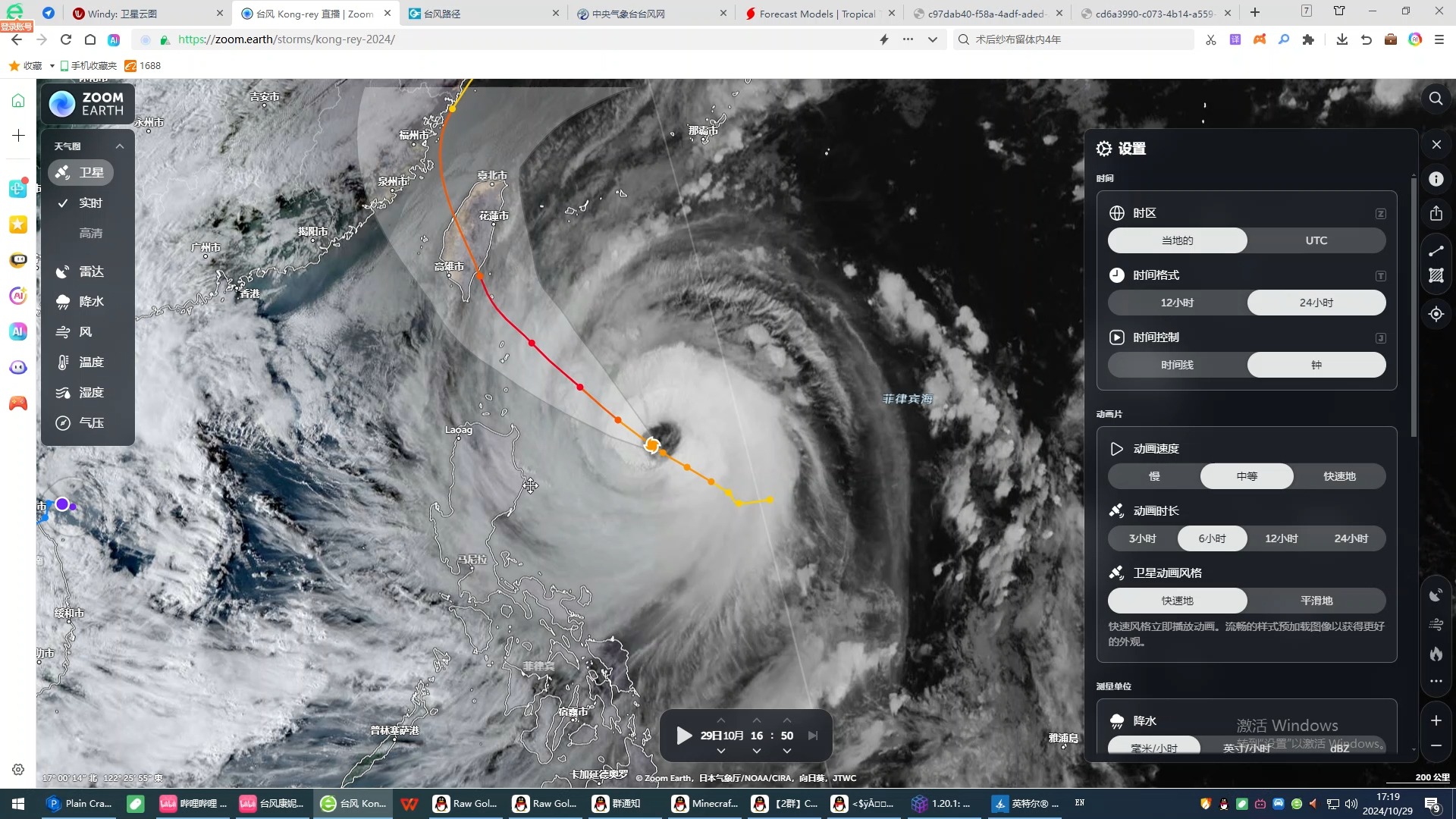This screenshot has height=819, width=1456.
Task: Collapse the 天气图 weather map menu
Action: pyautogui.click(x=120, y=146)
